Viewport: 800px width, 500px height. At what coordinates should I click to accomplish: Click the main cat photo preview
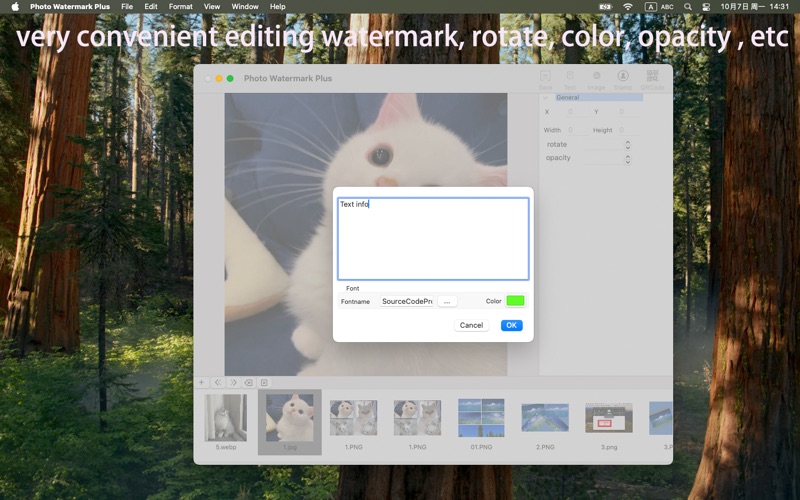point(366,234)
